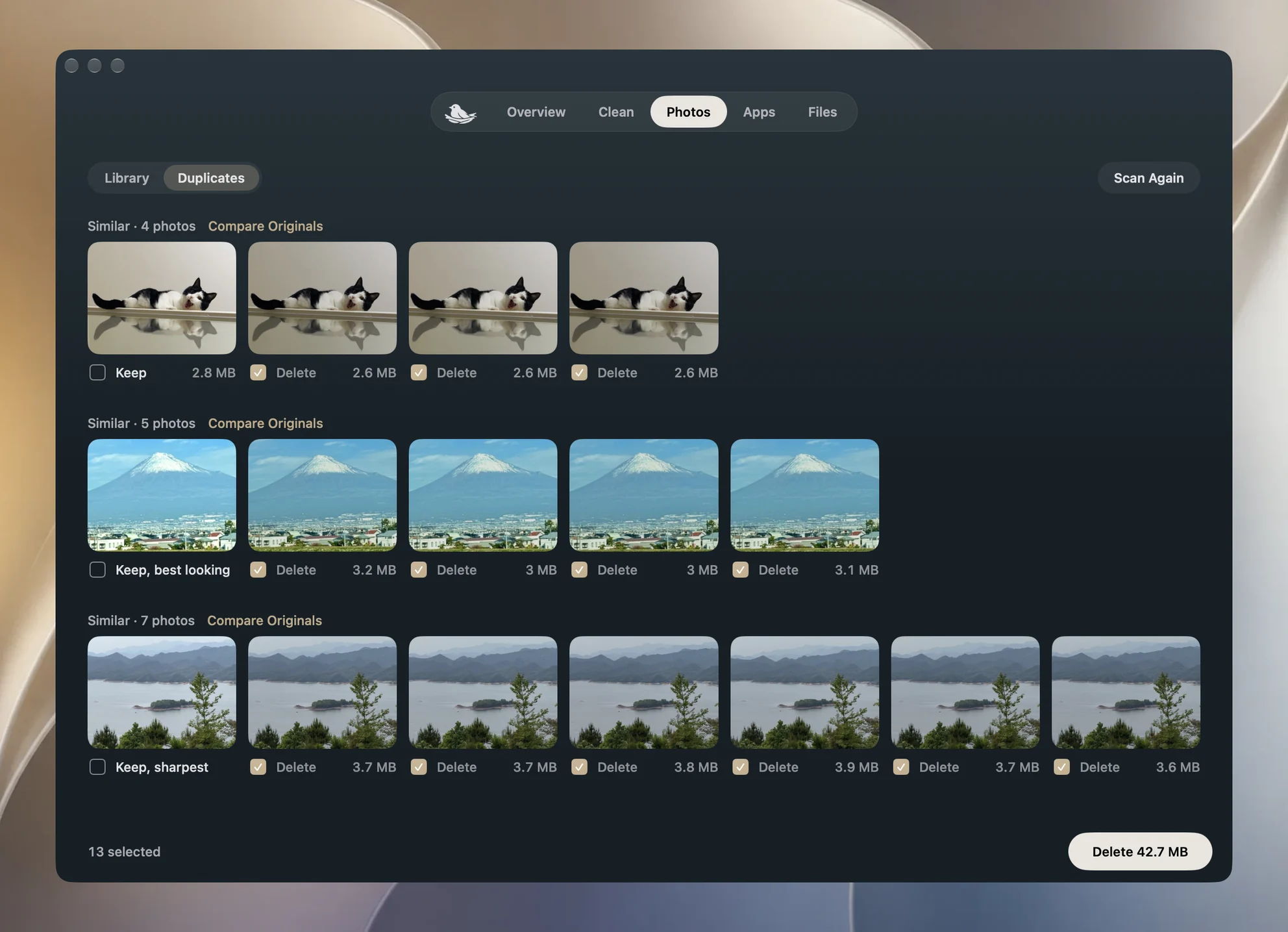
Task: Open the 2.8 MB kept cat photo thumbnail
Action: pos(162,298)
